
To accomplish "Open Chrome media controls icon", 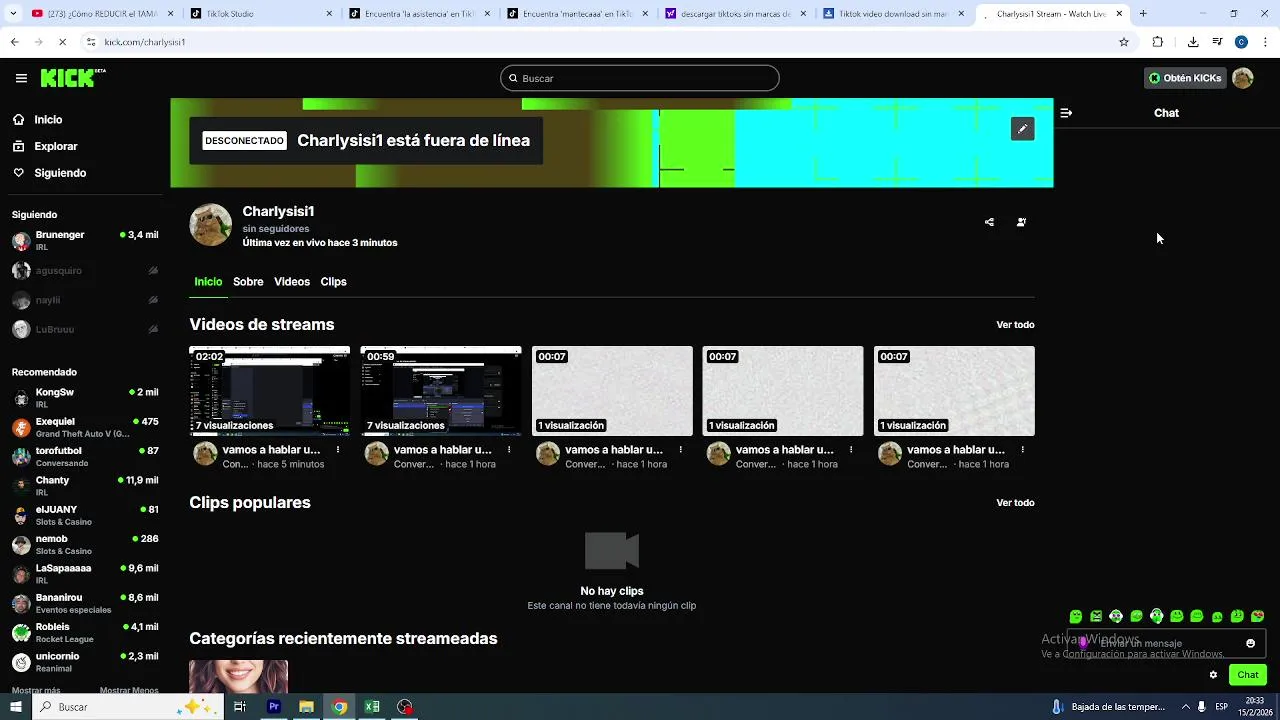I will (1217, 42).
